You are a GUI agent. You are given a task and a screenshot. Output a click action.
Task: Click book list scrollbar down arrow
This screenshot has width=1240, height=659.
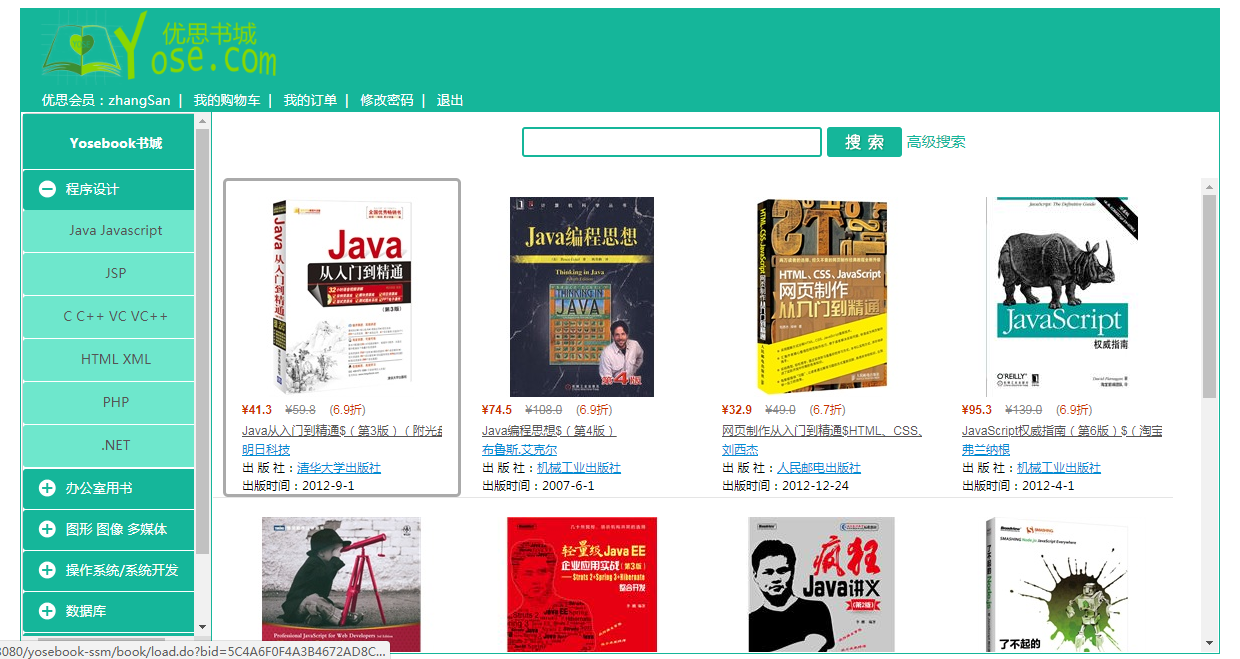coord(1209,644)
